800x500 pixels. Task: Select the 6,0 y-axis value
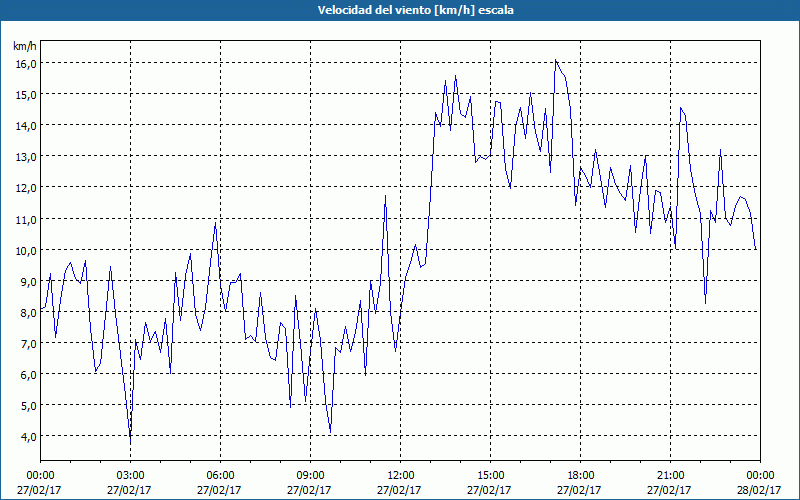[29, 375]
